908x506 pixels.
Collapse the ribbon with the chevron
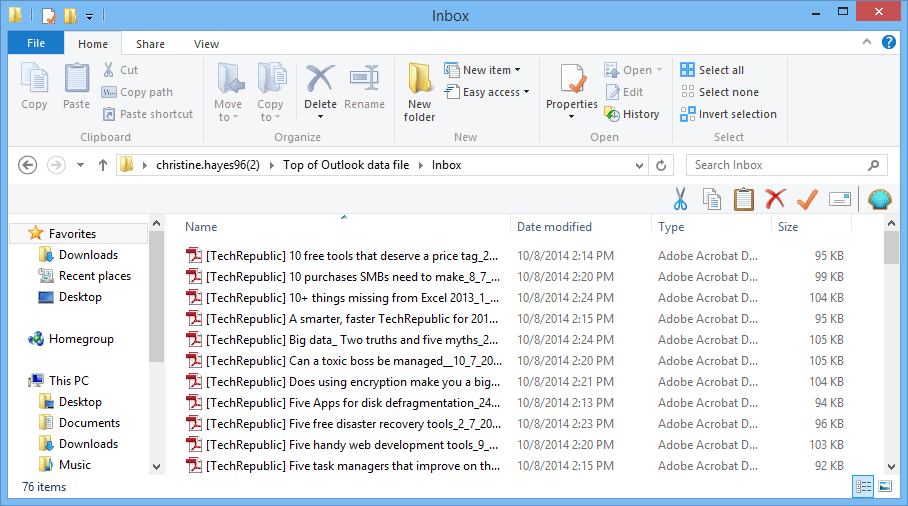tap(867, 42)
